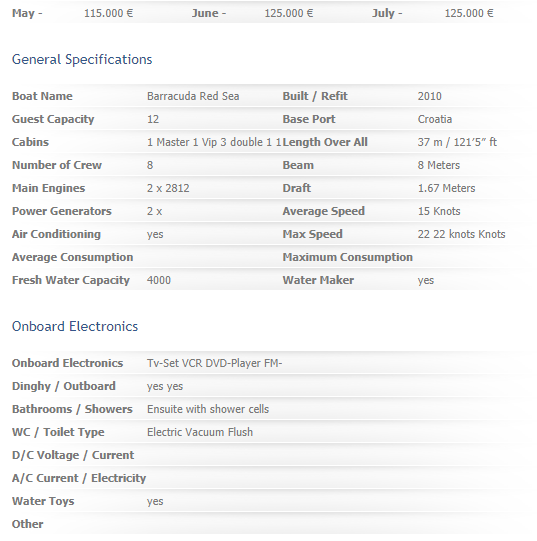Select the Length Over All value
Screen dimensions: 537x541
coord(457,142)
